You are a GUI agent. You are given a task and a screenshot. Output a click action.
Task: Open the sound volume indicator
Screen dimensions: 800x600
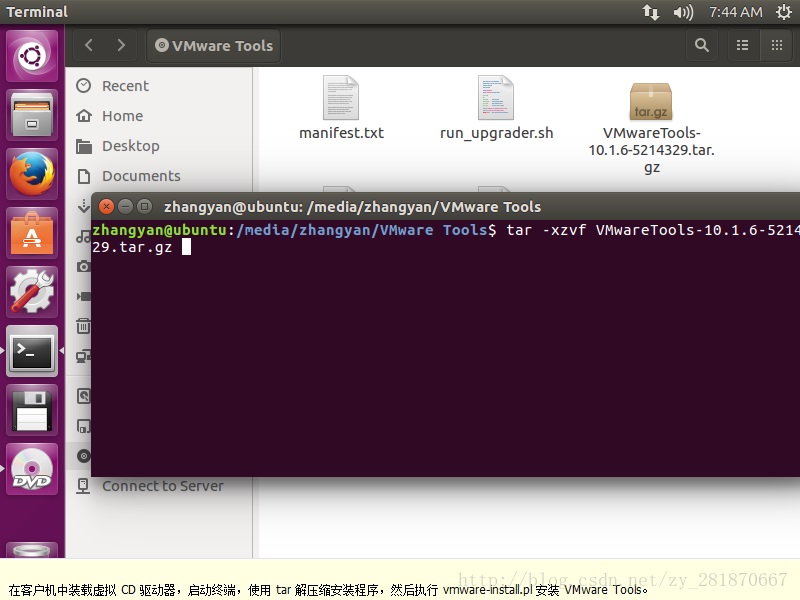(683, 12)
